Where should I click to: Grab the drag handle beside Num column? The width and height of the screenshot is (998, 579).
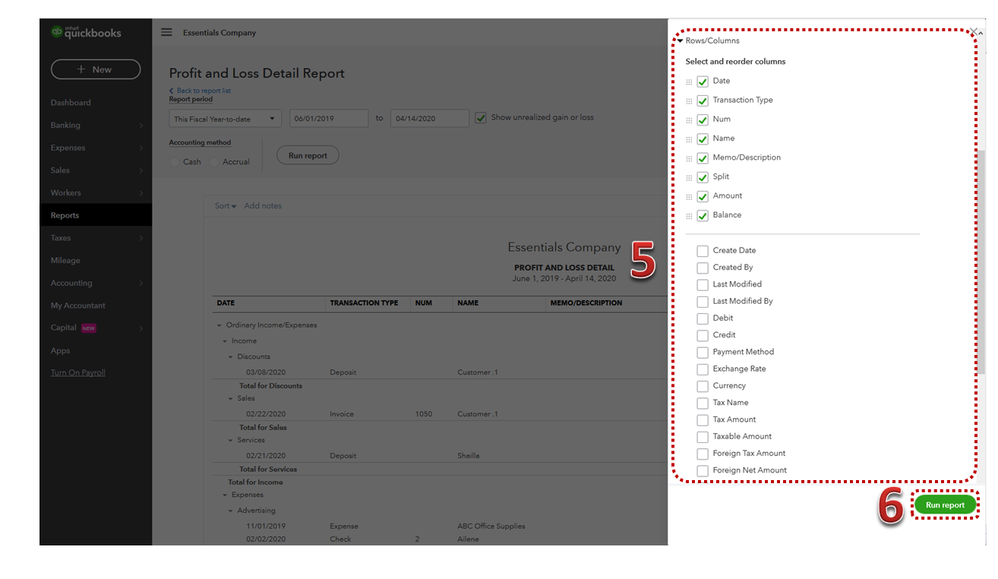(x=689, y=120)
